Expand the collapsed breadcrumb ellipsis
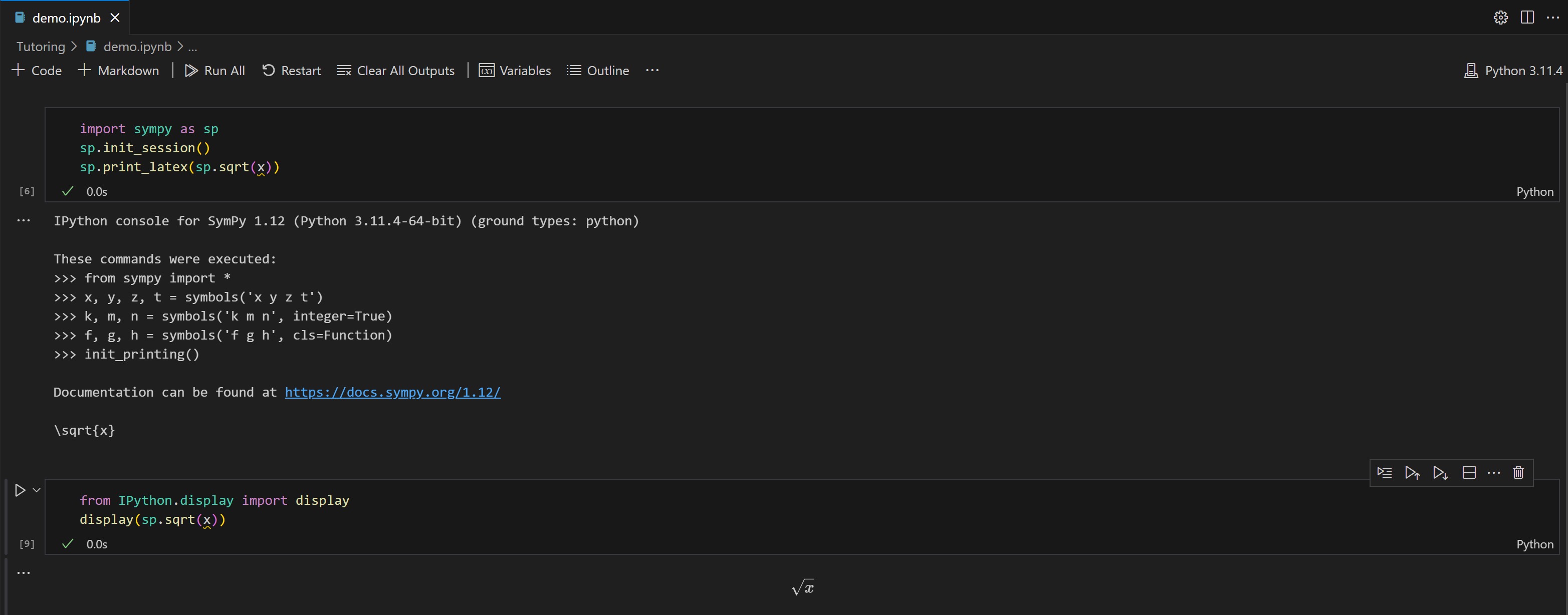 tap(192, 46)
